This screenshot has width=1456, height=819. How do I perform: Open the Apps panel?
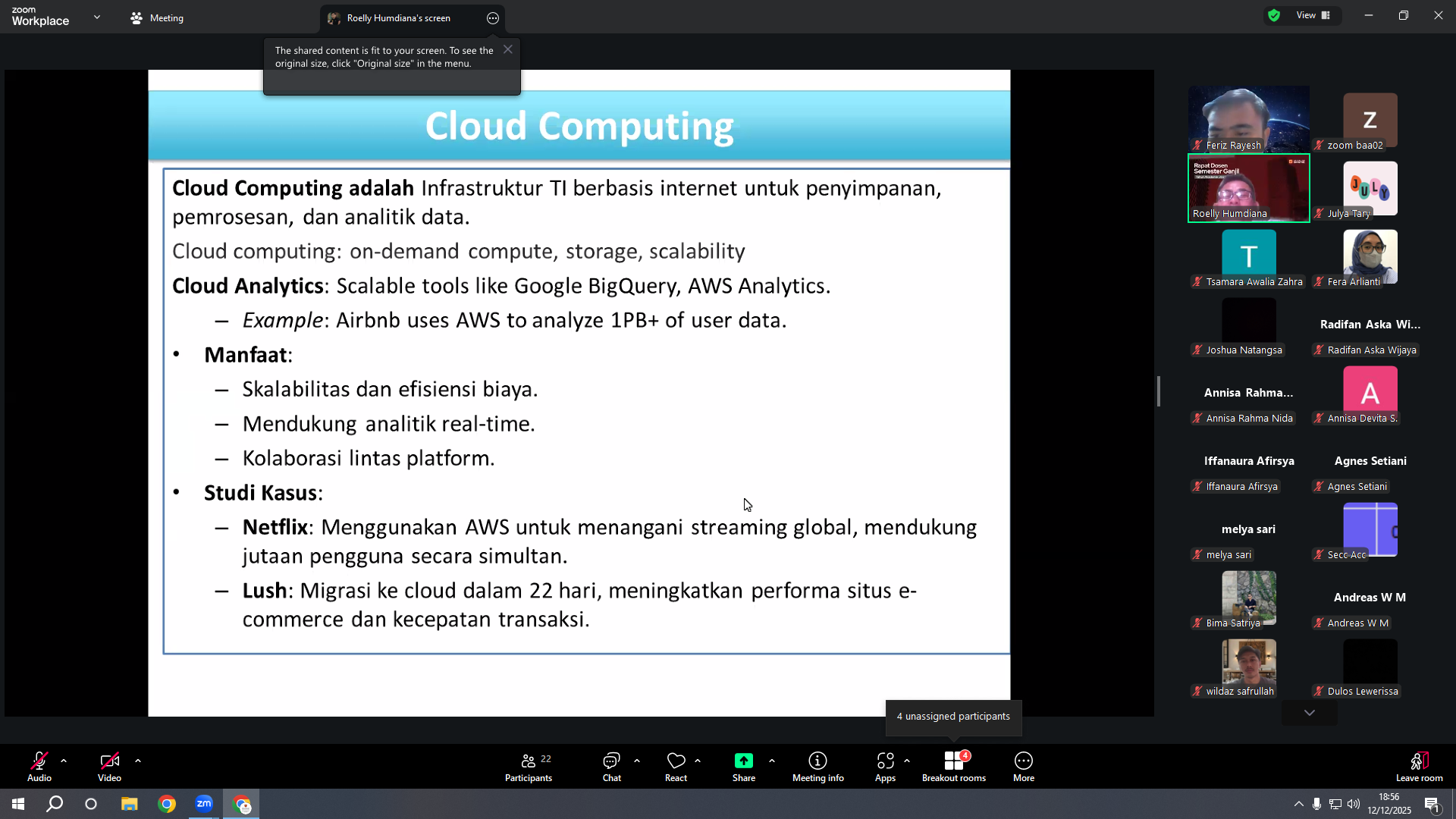[x=885, y=766]
